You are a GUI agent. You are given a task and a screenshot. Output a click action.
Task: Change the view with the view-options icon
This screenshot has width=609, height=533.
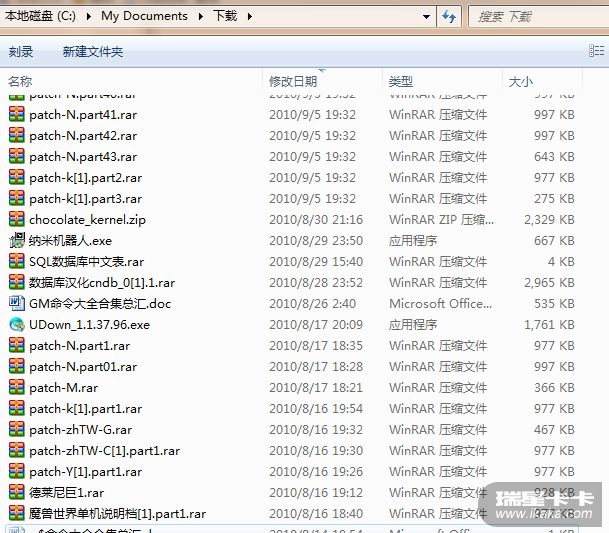tap(596, 51)
